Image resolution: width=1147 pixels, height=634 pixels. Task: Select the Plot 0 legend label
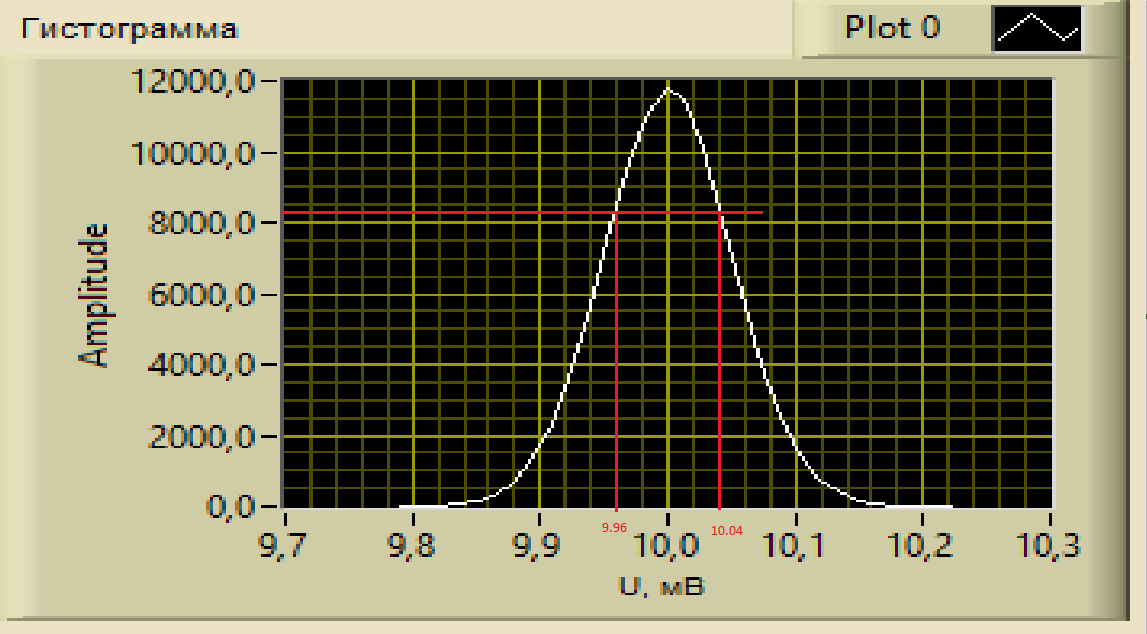892,28
